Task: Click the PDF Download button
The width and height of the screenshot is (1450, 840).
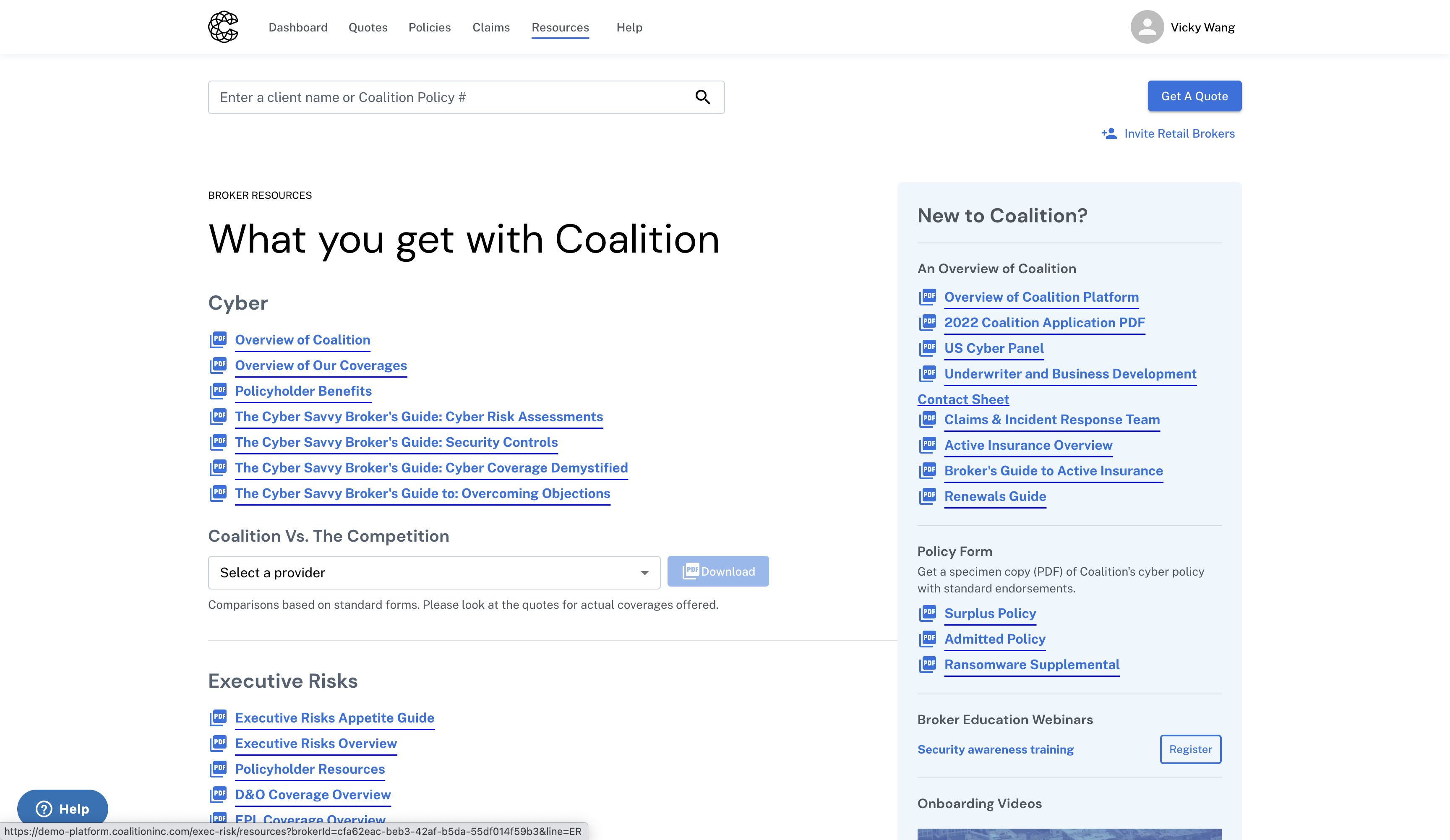Action: 718,571
